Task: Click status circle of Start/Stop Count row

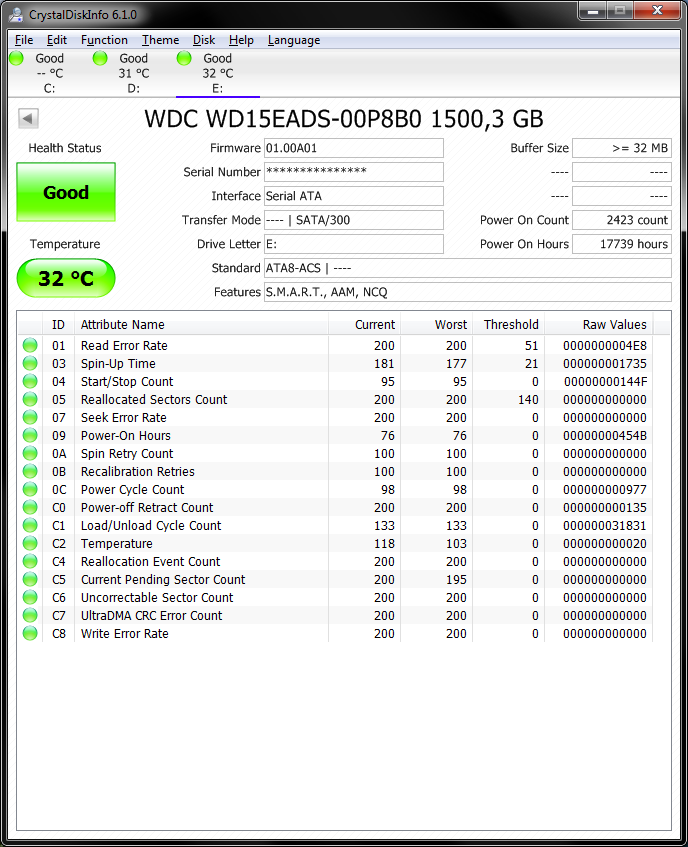Action: pos(30,381)
